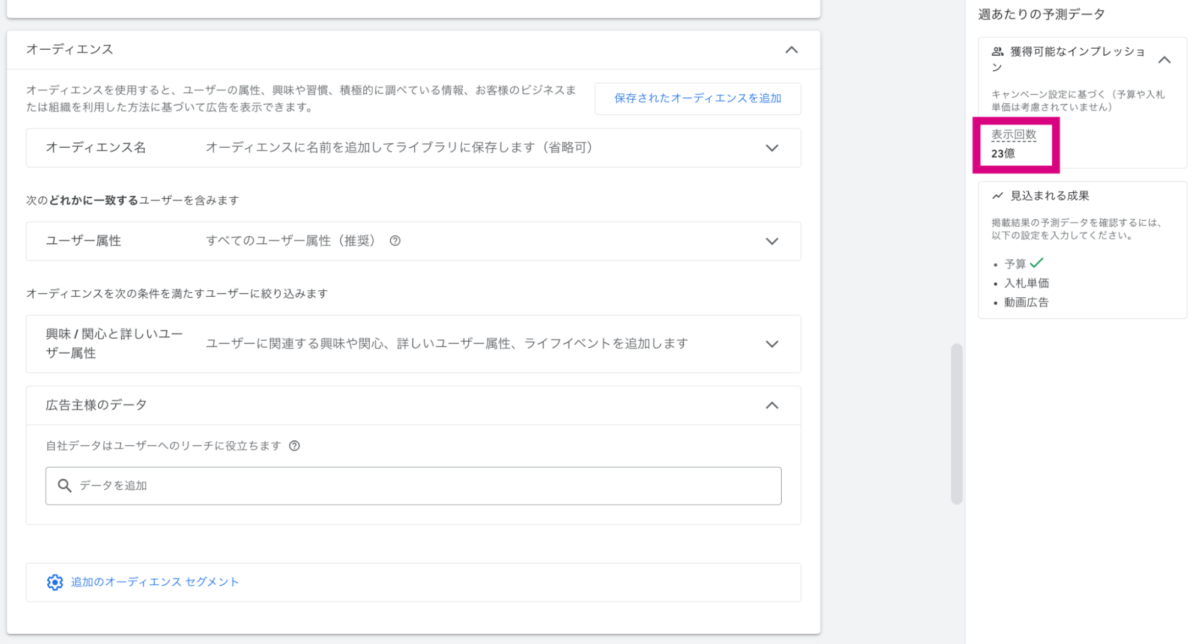Click 保存されたオーディエンスを追加 button
This screenshot has height=644, width=1200.
[697, 99]
